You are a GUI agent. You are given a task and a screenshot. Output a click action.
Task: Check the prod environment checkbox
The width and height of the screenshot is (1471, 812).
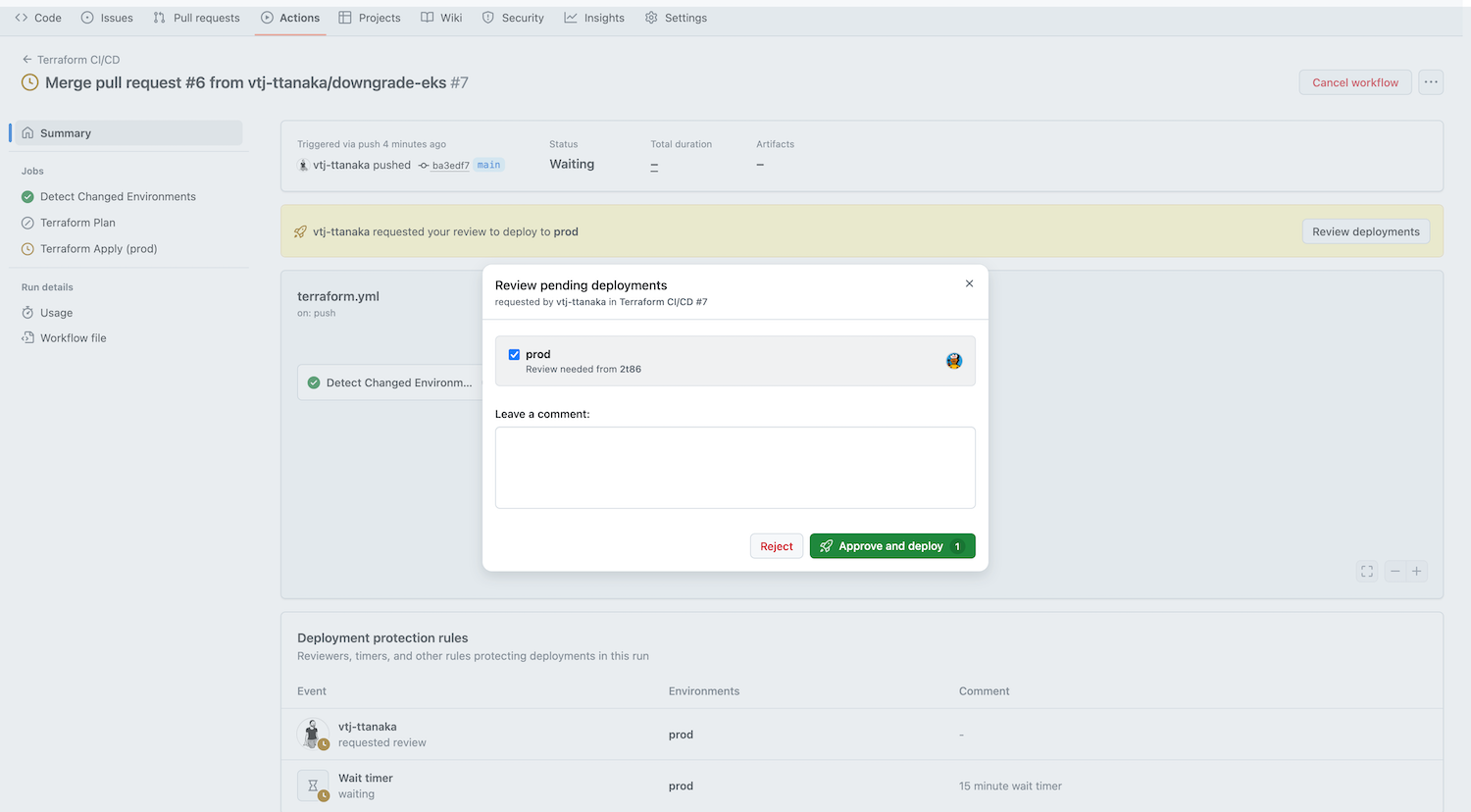514,355
